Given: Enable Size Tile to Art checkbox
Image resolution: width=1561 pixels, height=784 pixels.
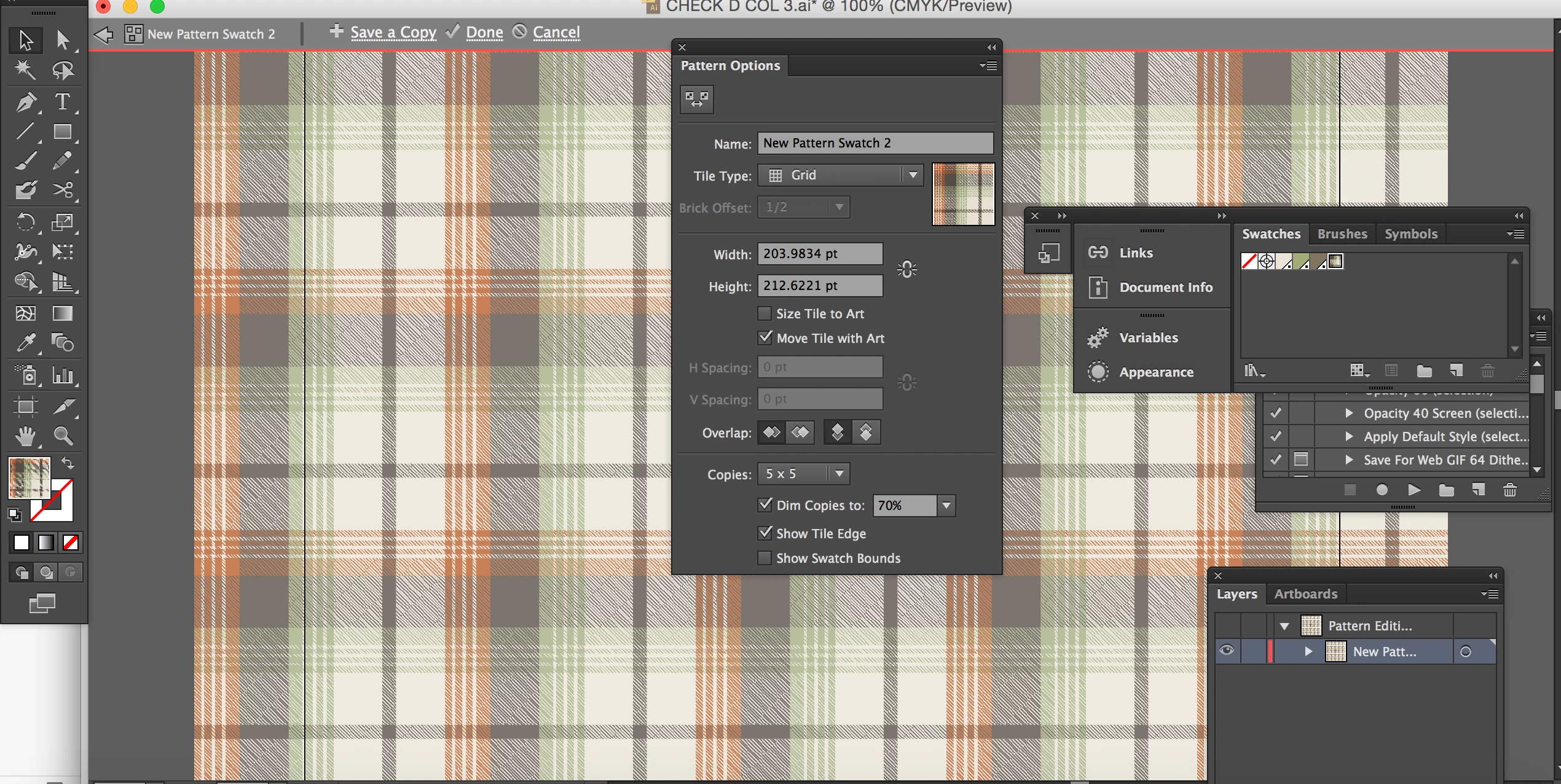Looking at the screenshot, I should tap(765, 314).
